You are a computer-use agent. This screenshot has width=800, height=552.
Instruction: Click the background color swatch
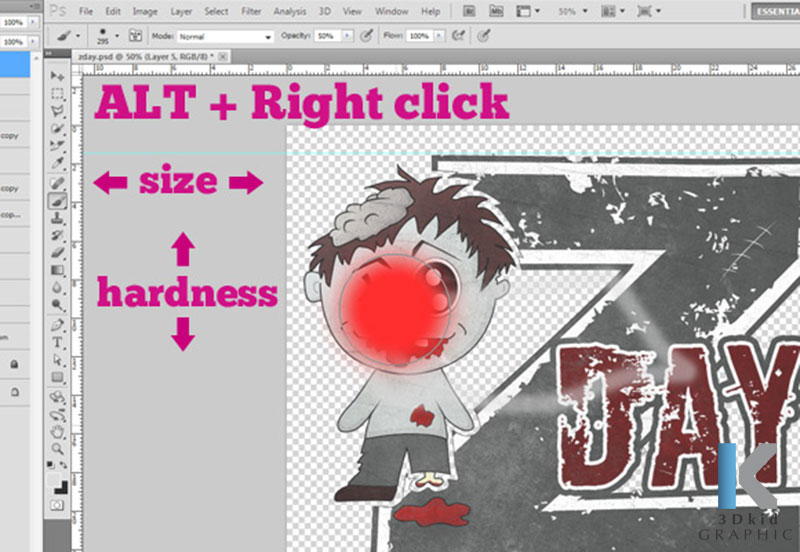point(62,487)
